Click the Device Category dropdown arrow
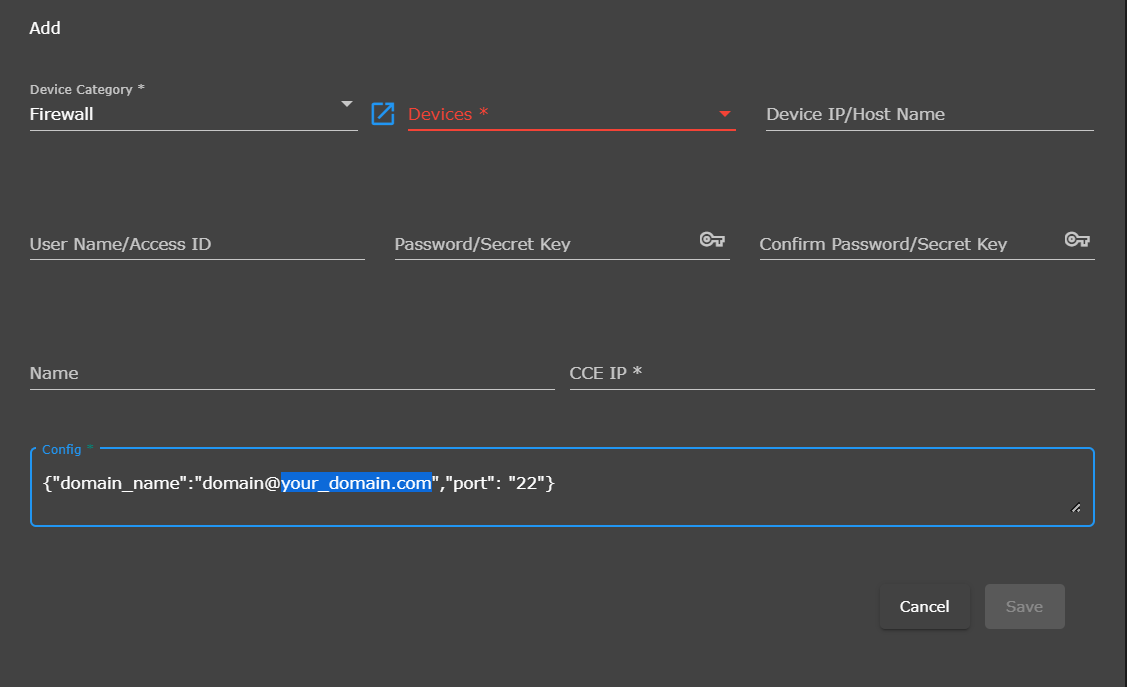The width and height of the screenshot is (1127, 687). (346, 103)
